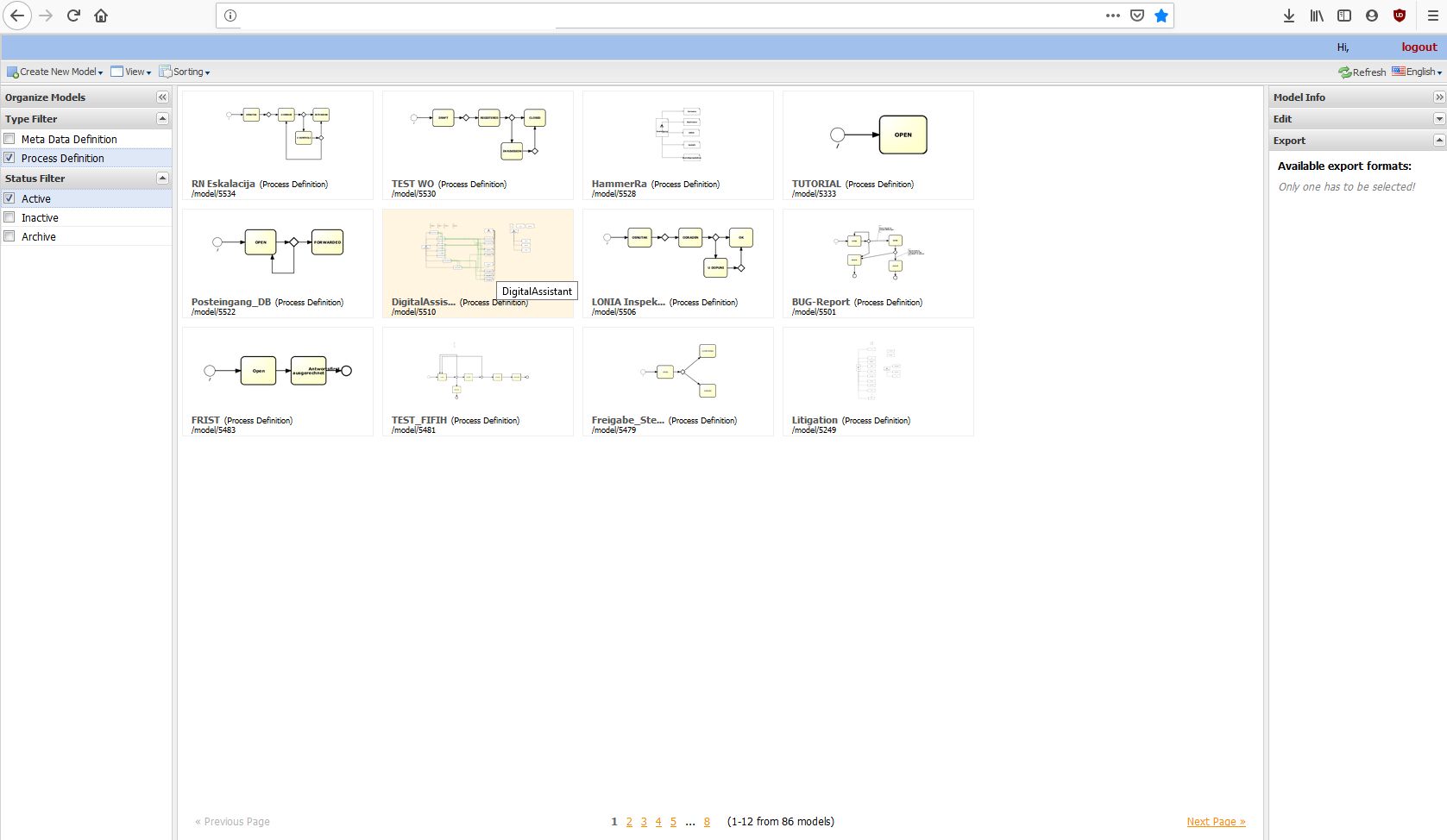This screenshot has width=1447, height=840.
Task: Go to page 5 of models
Action: coord(673,822)
